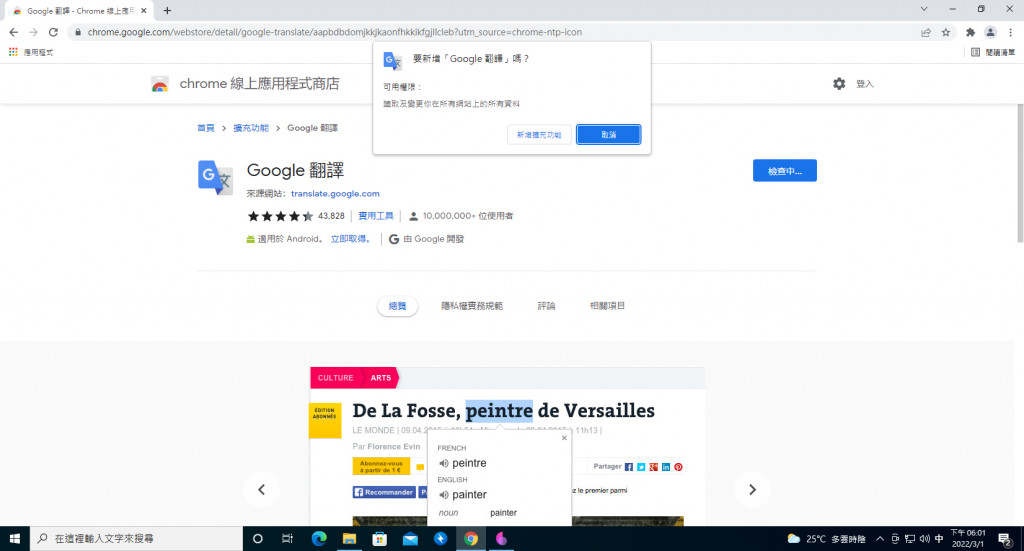1024x551 pixels.
Task: Click 實用工具 category link
Action: (376, 216)
